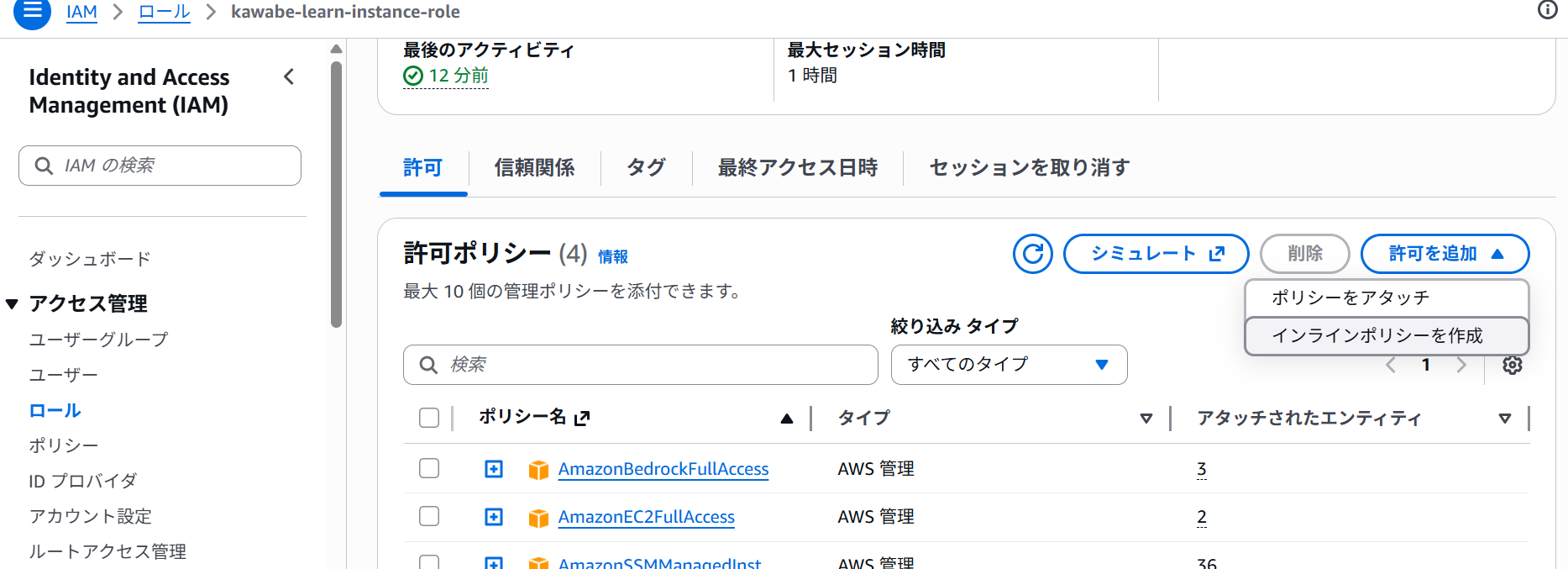
Task: Open ルートアクセス管理 in the sidebar
Action: (x=108, y=551)
